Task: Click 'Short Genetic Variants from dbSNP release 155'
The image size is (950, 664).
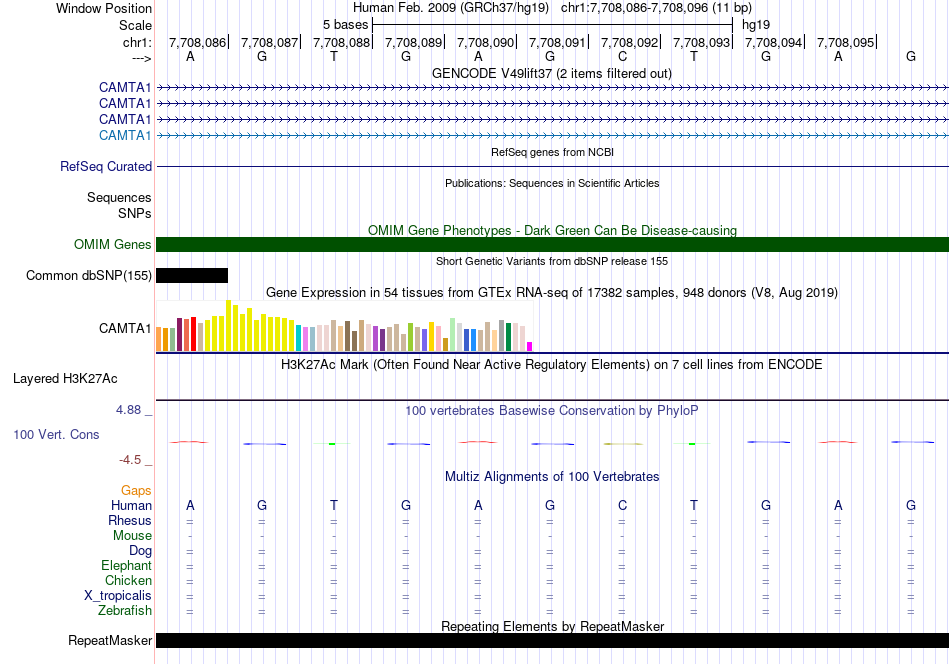Action: point(552,261)
